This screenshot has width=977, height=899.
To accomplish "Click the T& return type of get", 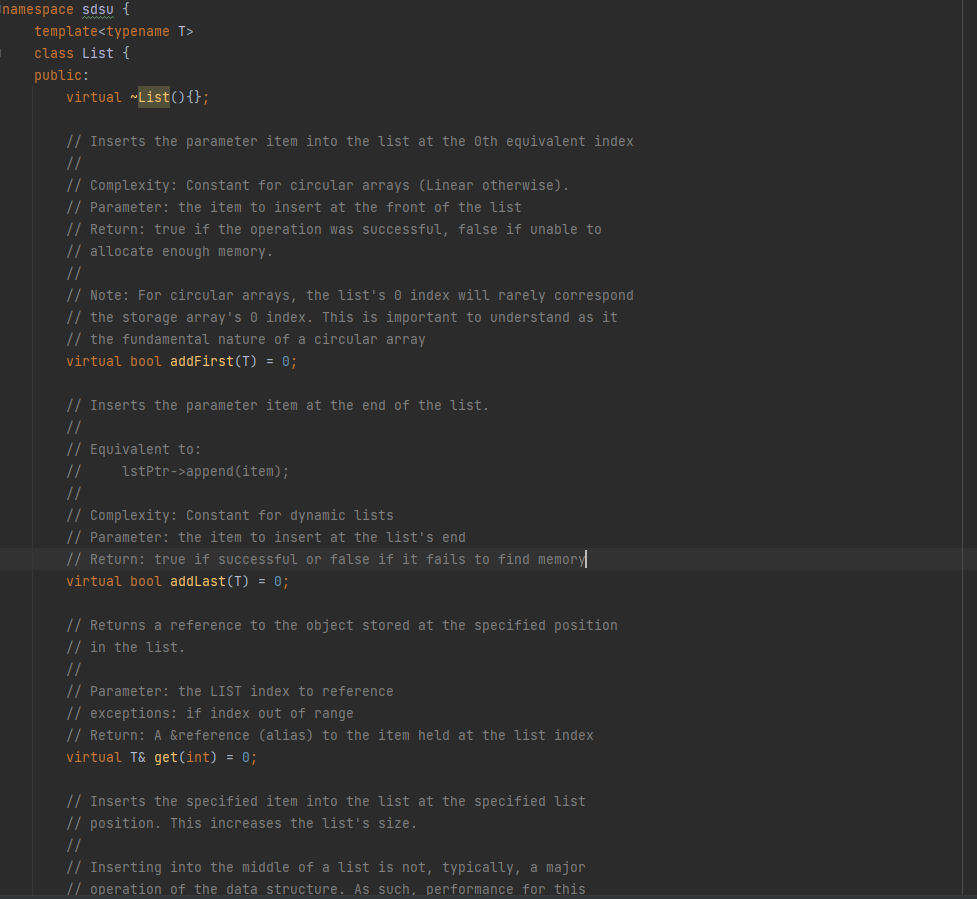I will [x=139, y=757].
